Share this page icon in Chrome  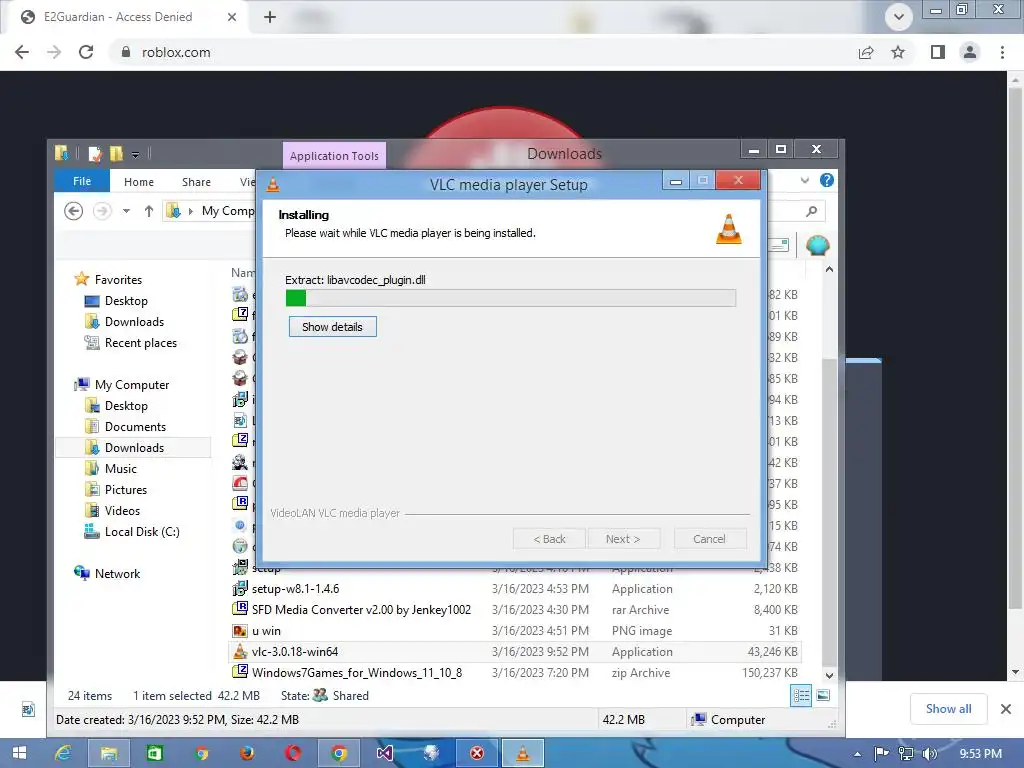click(x=866, y=52)
